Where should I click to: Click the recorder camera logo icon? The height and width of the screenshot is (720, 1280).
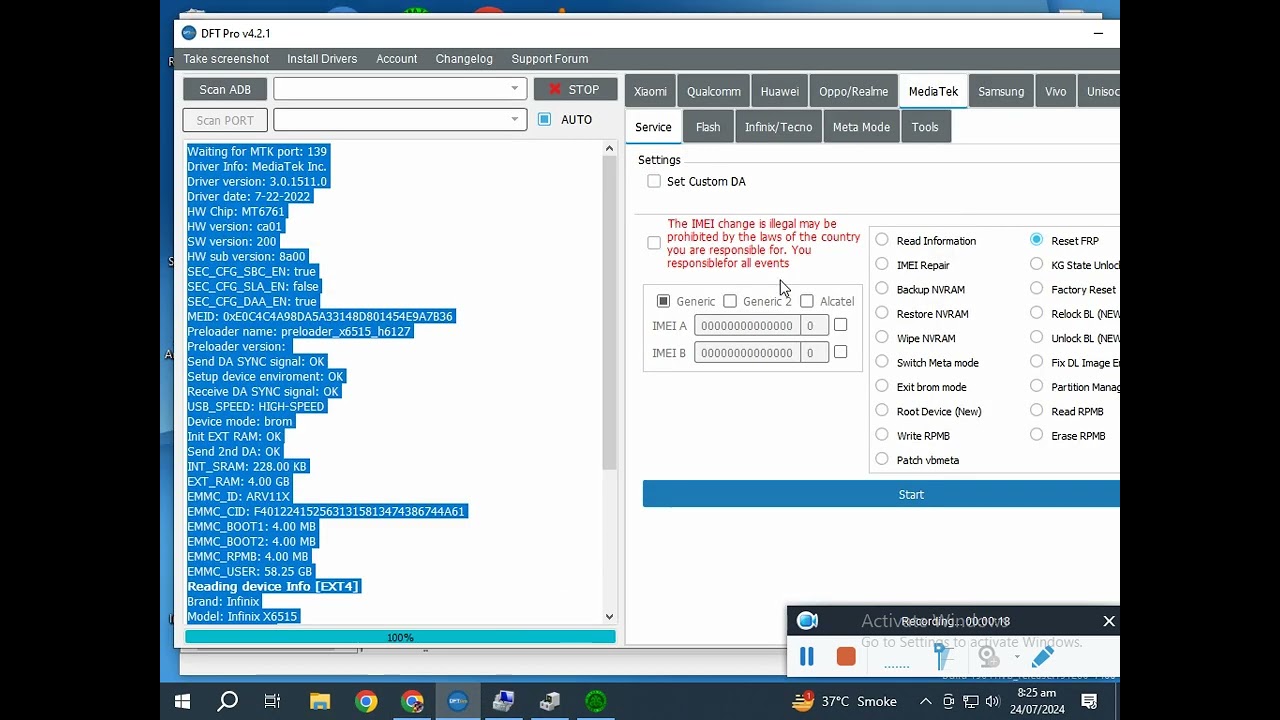tap(807, 621)
